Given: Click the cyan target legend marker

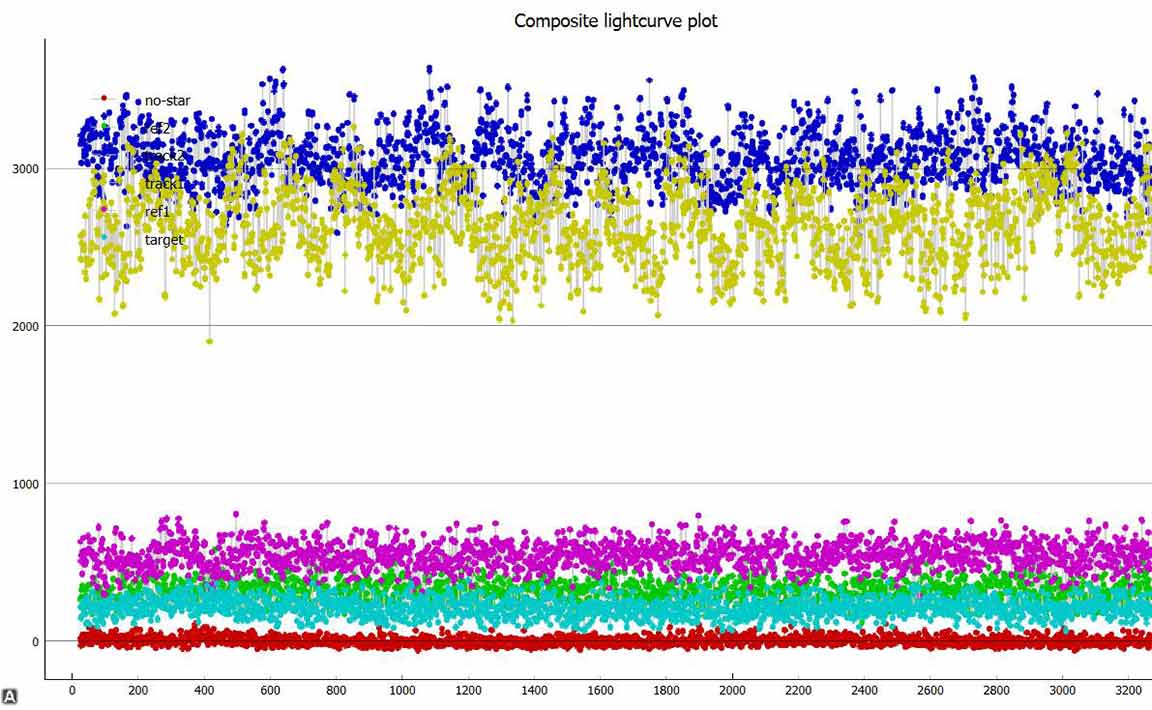Looking at the screenshot, I should (x=104, y=238).
